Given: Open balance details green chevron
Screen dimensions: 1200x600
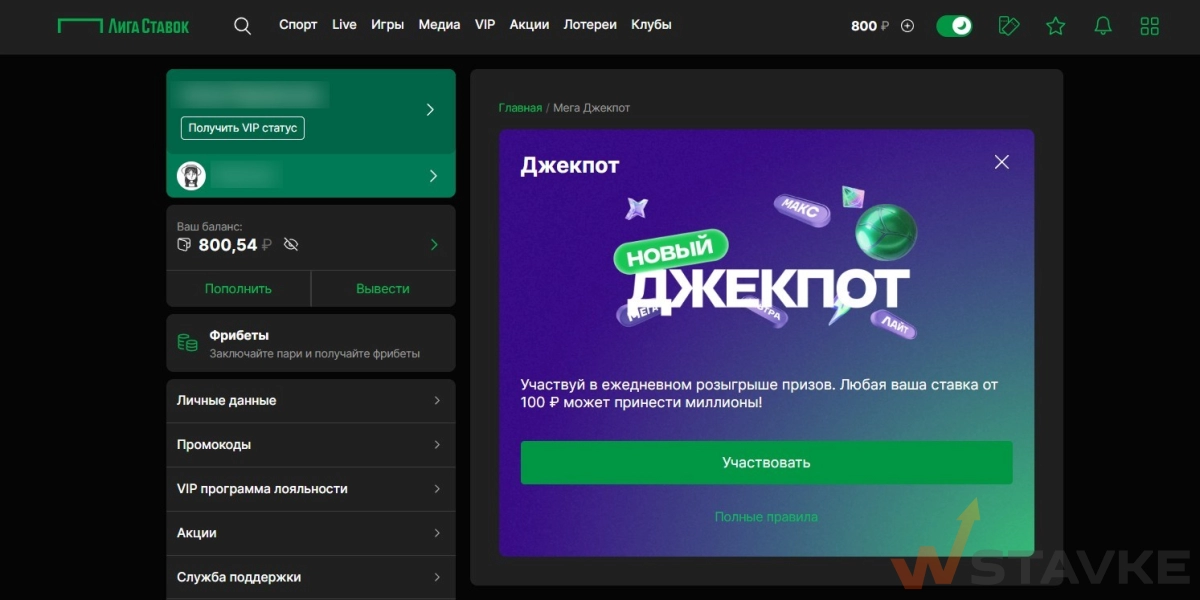Looking at the screenshot, I should 434,245.
